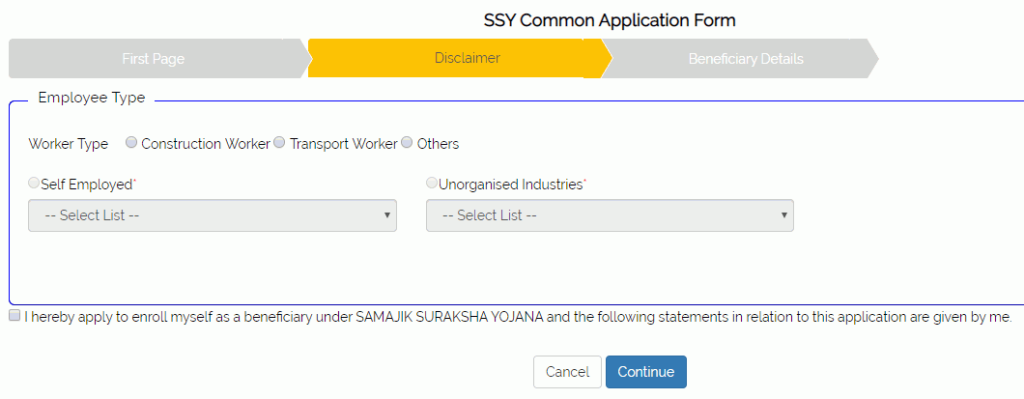Click the enrollment declaration statement text
The height and width of the screenshot is (399, 1024).
tap(518, 317)
